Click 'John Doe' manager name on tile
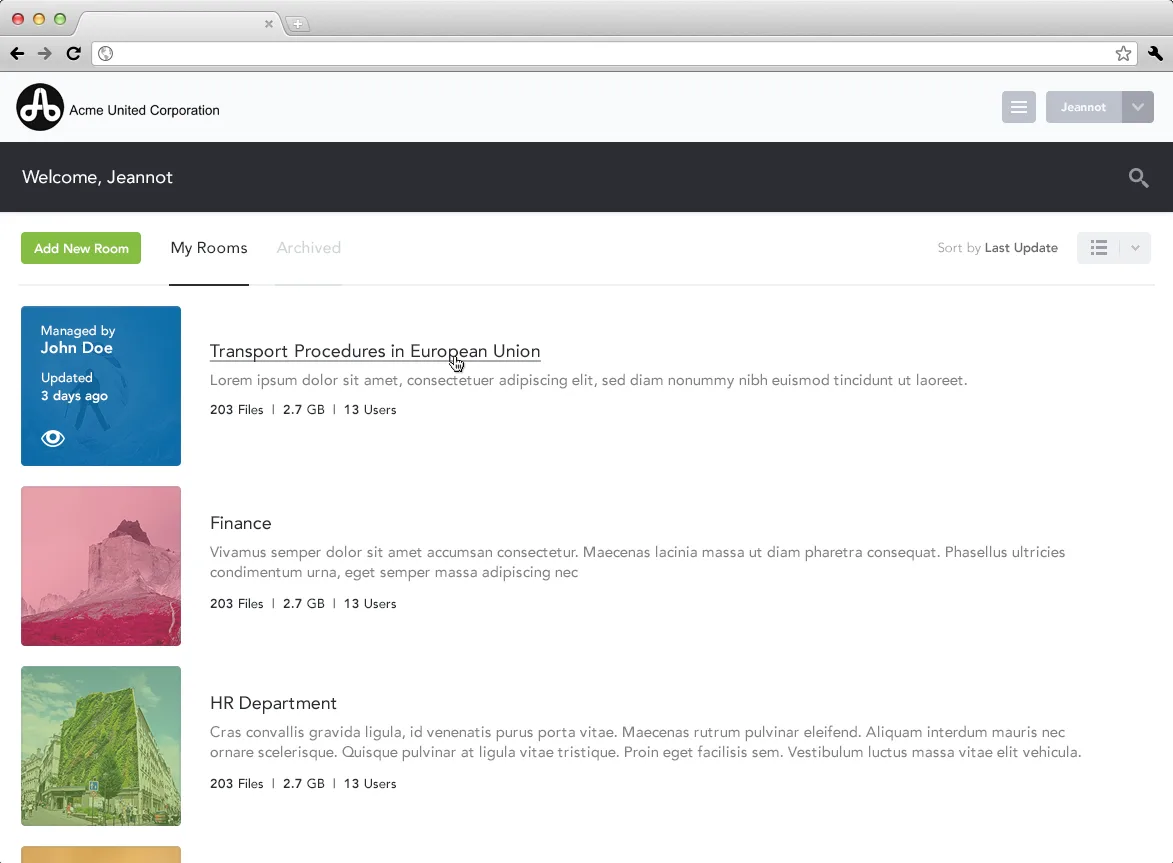 (76, 348)
